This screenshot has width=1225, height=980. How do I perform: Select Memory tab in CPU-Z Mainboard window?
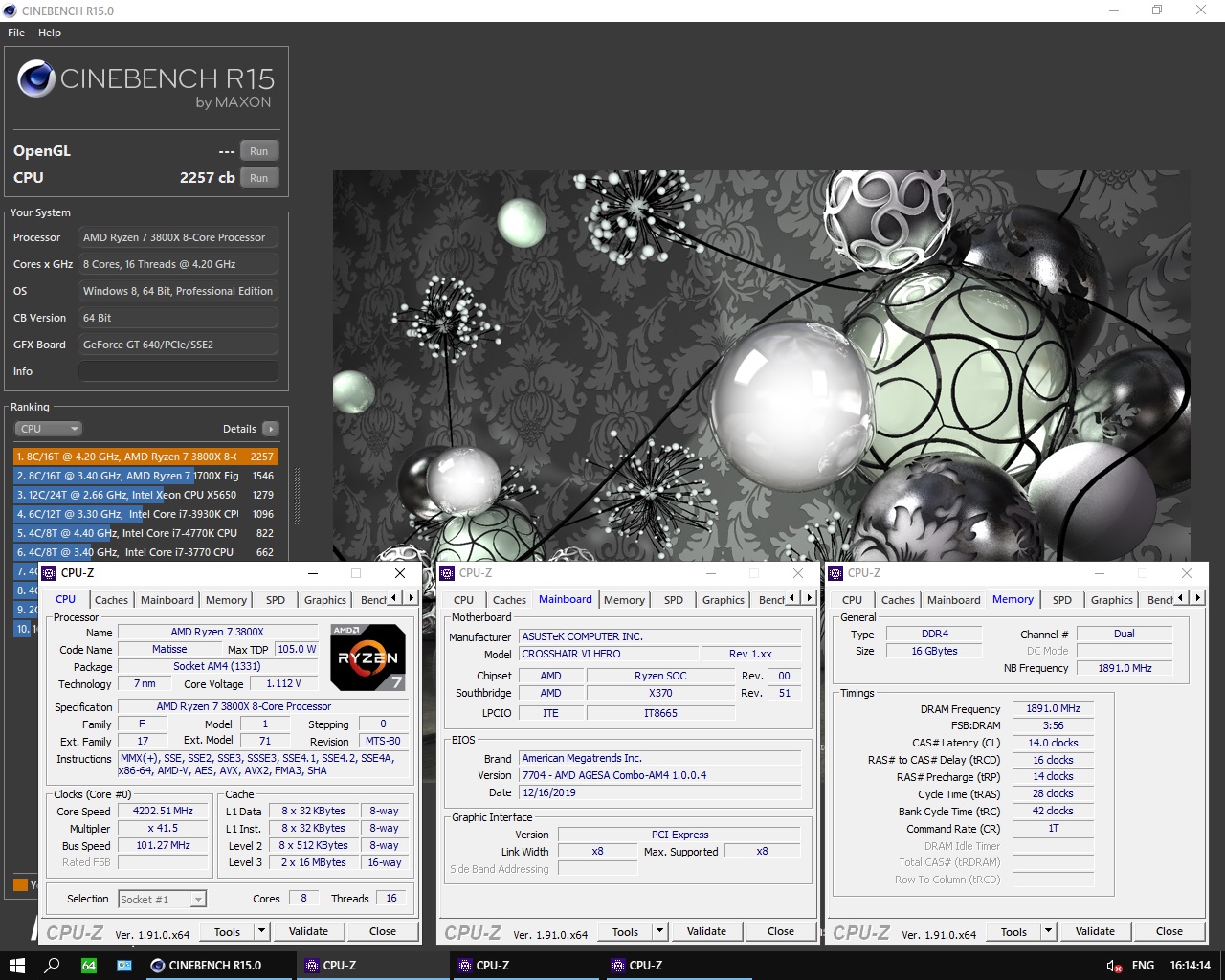pos(624,600)
